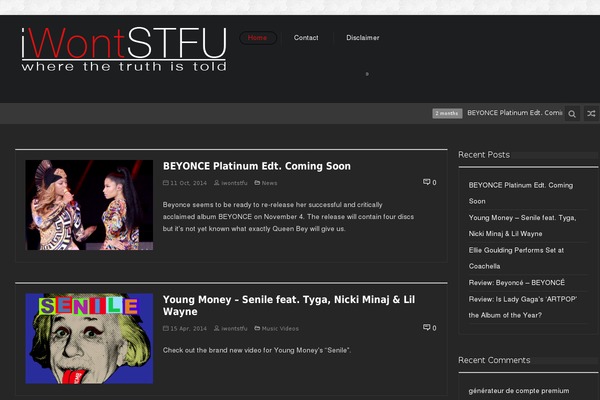Viewport: 600px width, 400px height.
Task: Click the 15 Apr, 2014 post date
Action: [188, 328]
